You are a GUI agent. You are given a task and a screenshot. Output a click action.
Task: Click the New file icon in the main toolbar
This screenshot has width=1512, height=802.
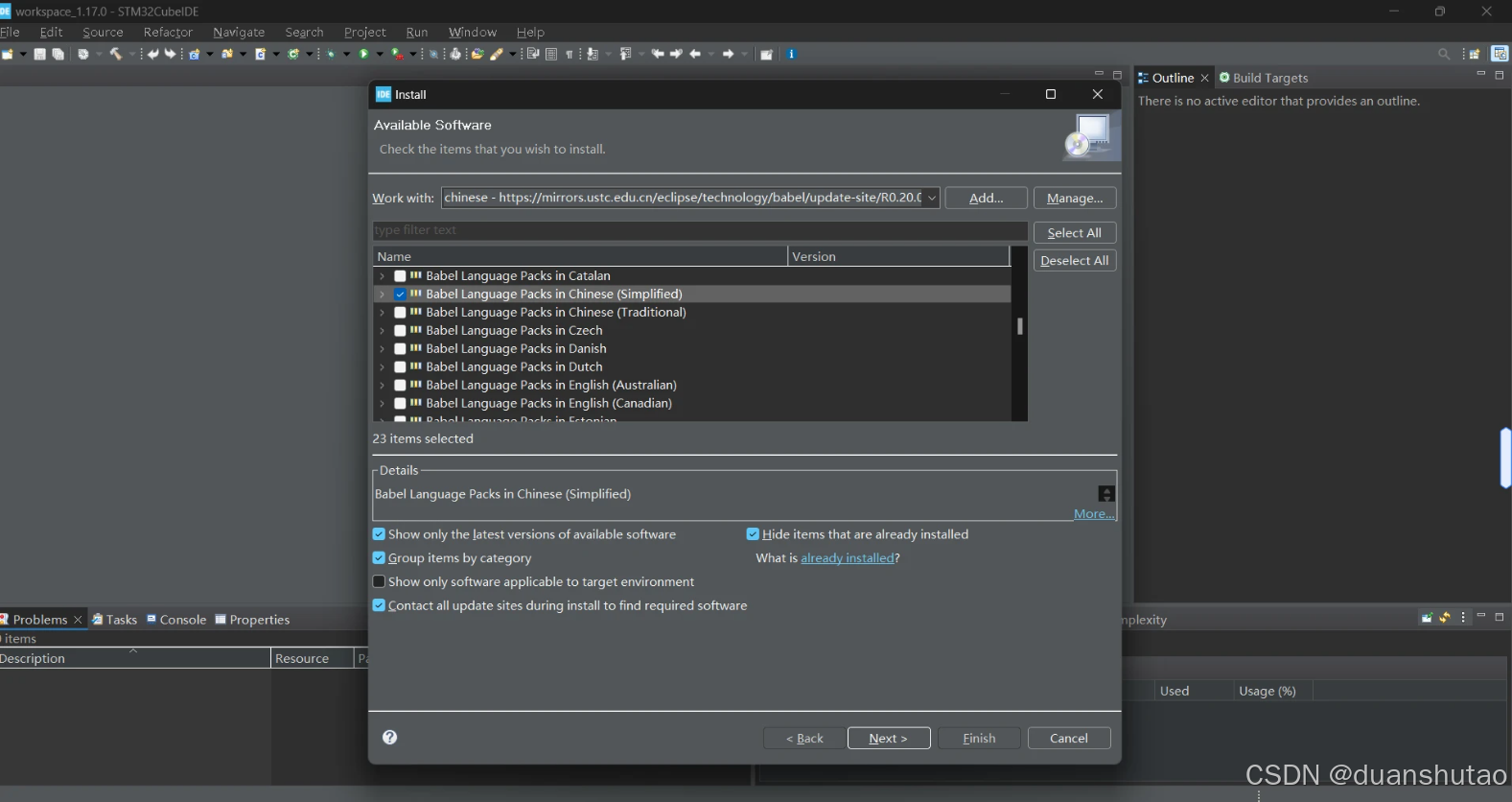tap(8, 54)
